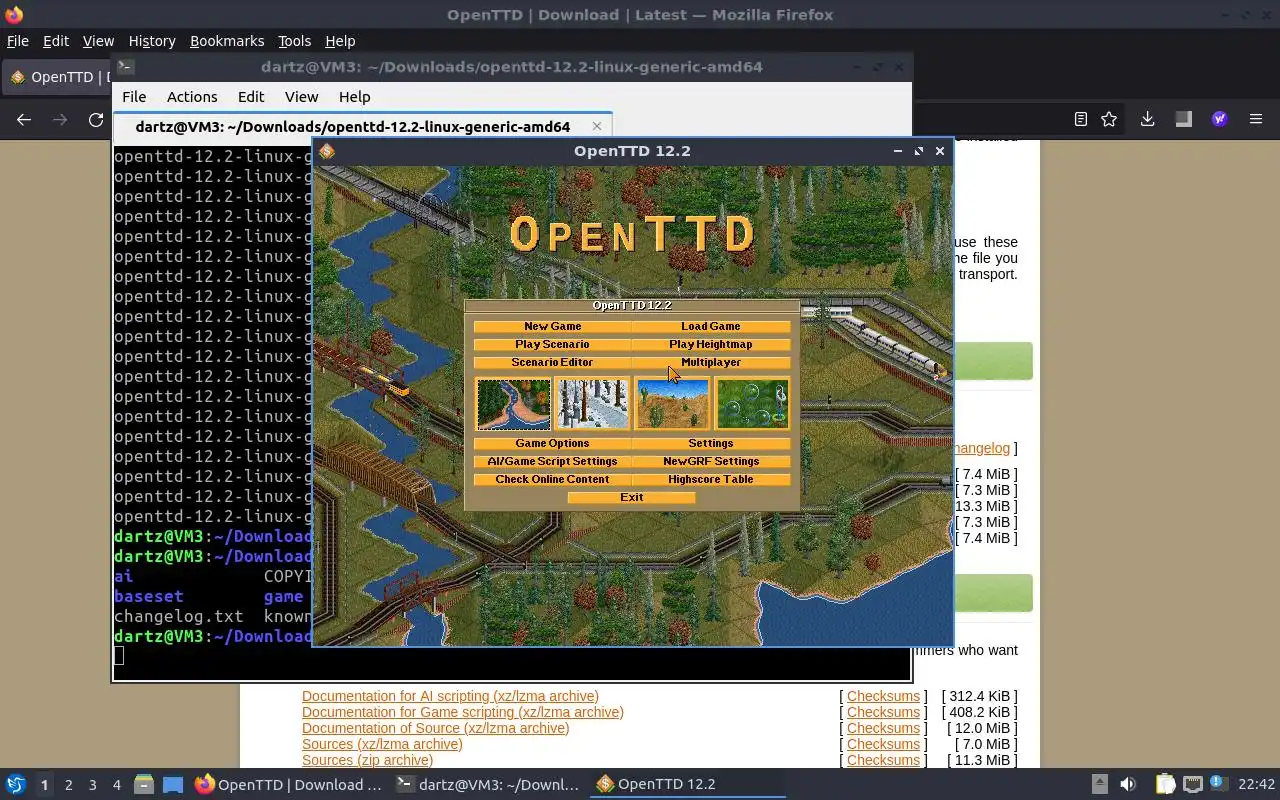
Task: Open Firefox hamburger application menu
Action: 1256,119
